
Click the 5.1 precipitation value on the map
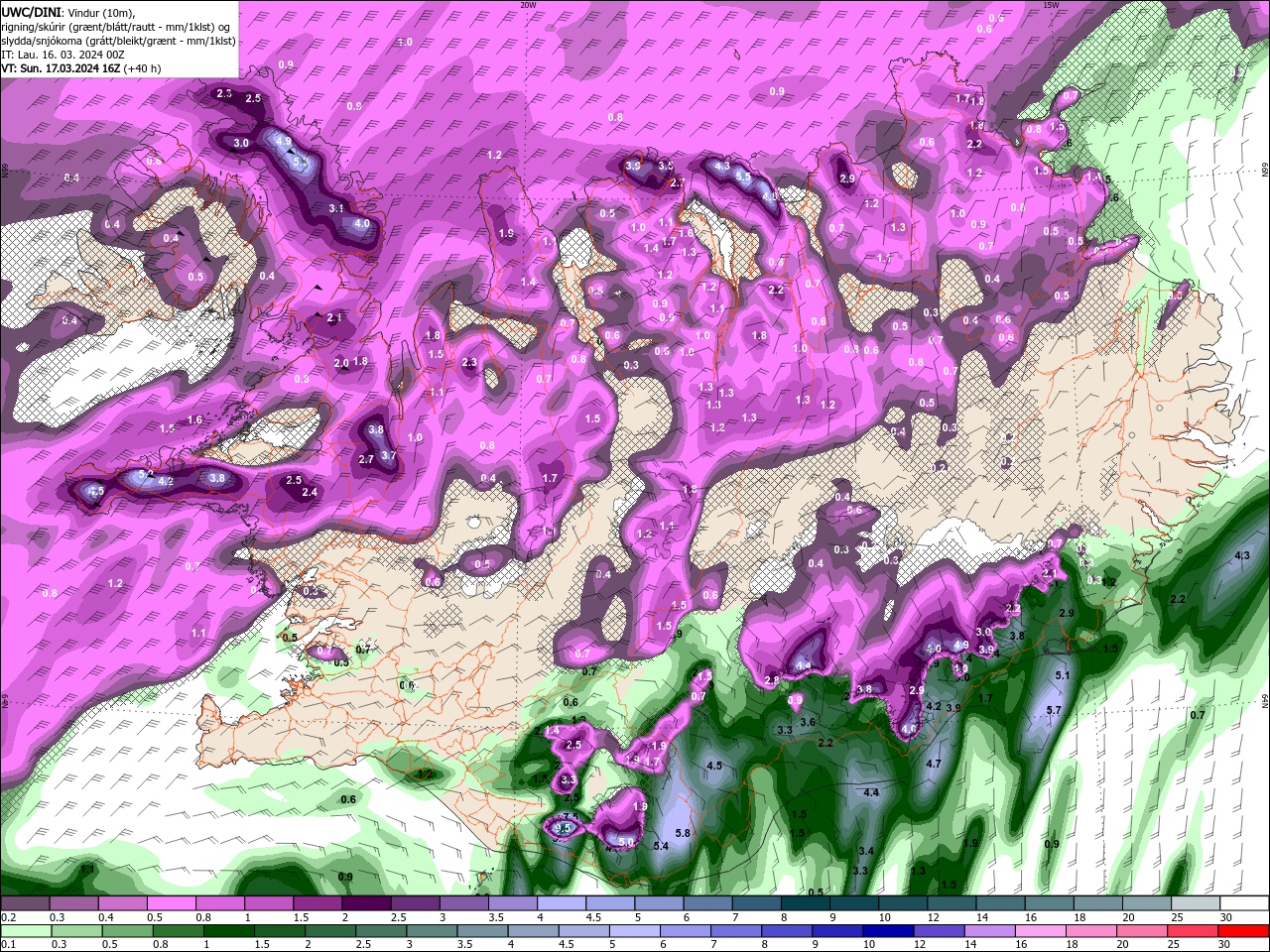click(x=1063, y=675)
